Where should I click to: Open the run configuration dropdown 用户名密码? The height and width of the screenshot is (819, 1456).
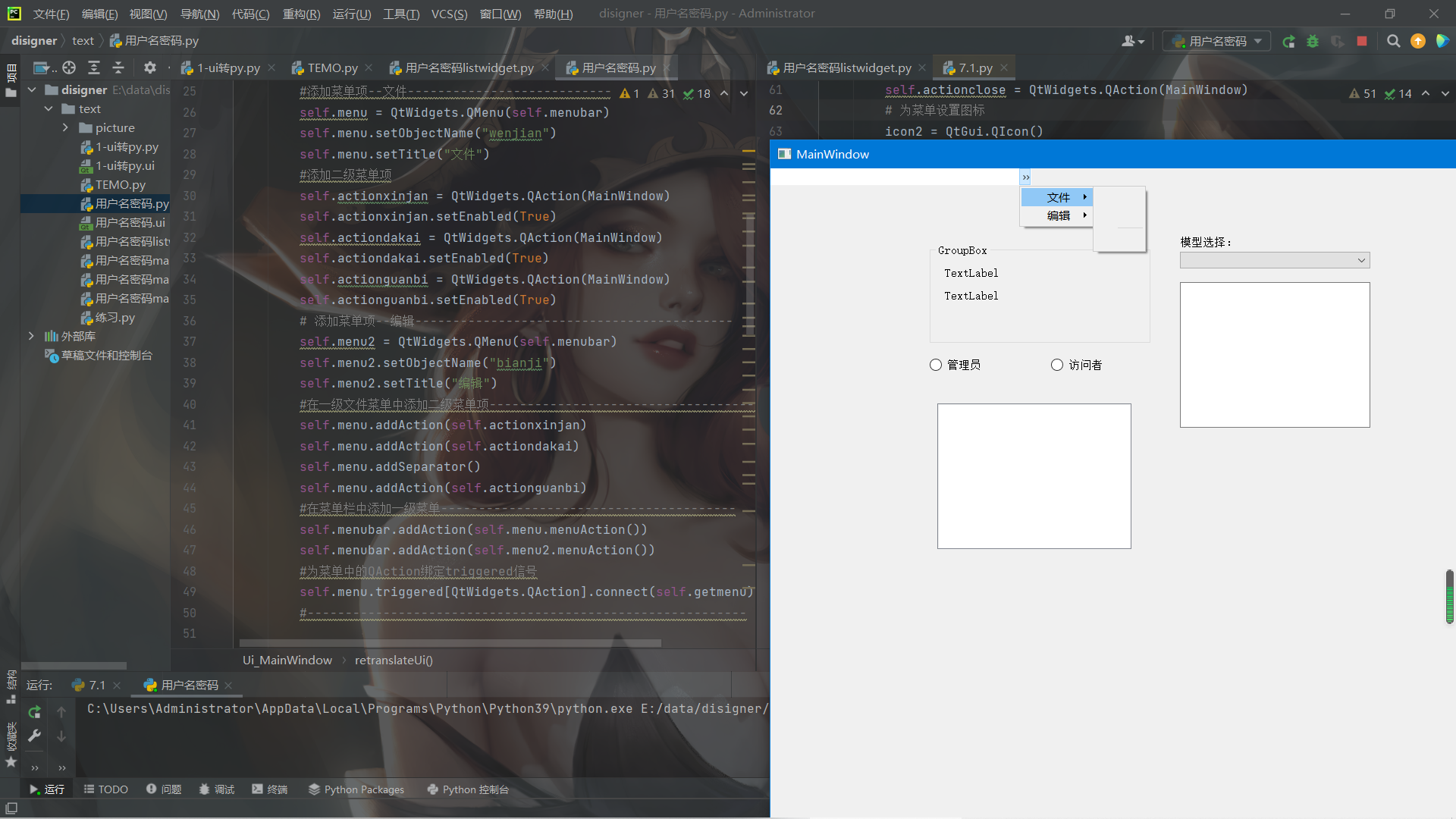pos(1217,42)
